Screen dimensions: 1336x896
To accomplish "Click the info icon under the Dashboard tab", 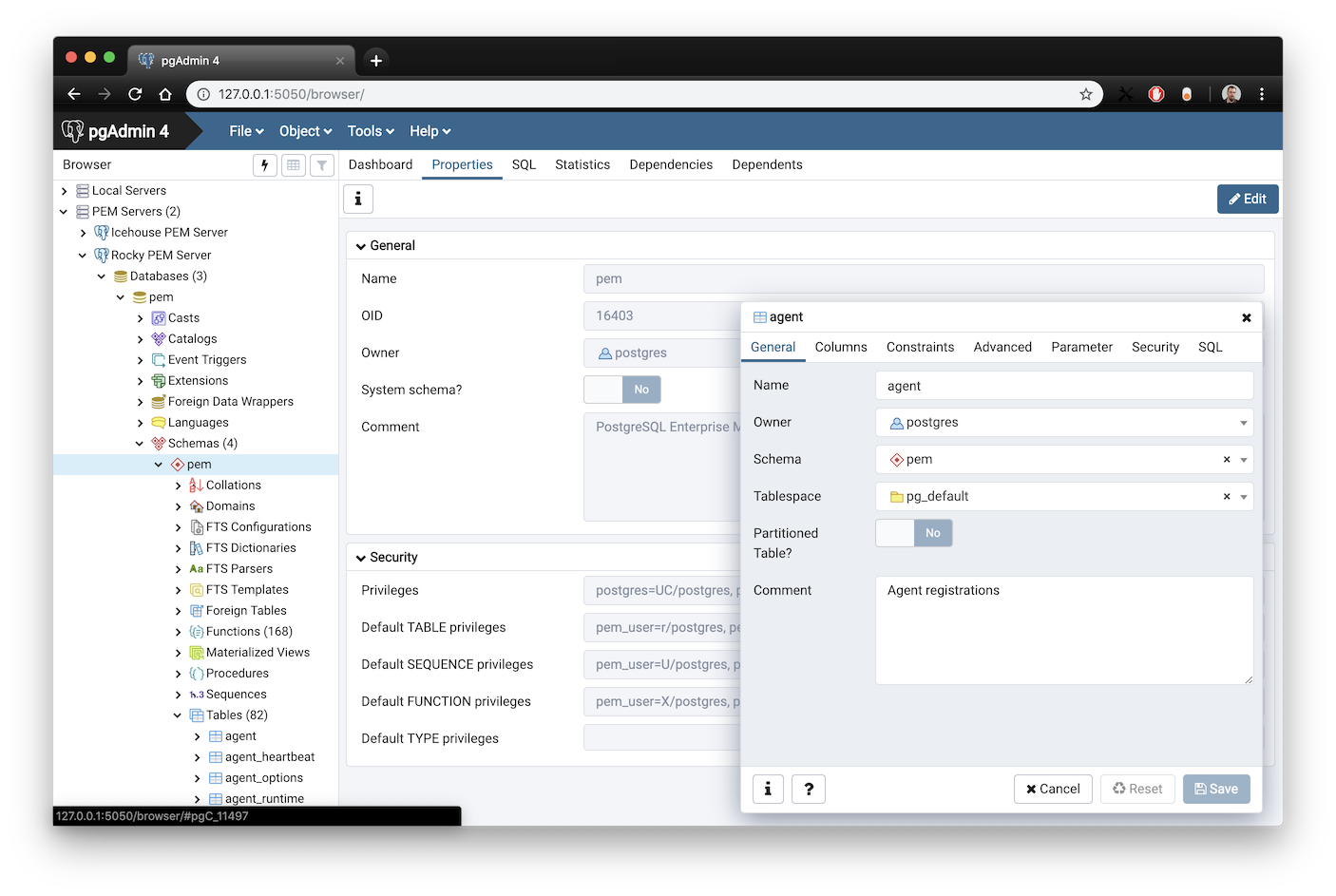I will [358, 199].
